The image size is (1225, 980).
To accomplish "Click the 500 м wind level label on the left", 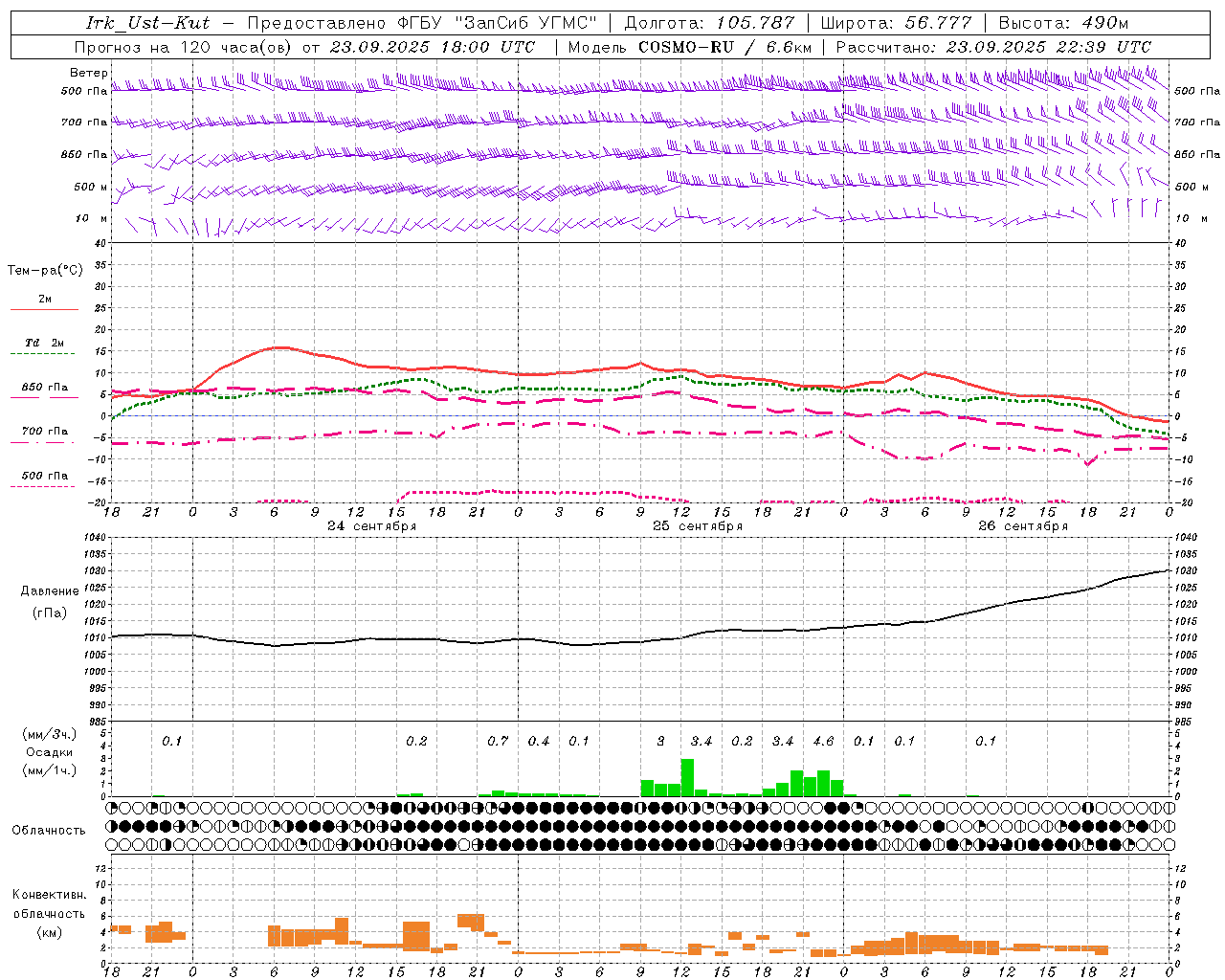I will coord(91,187).
